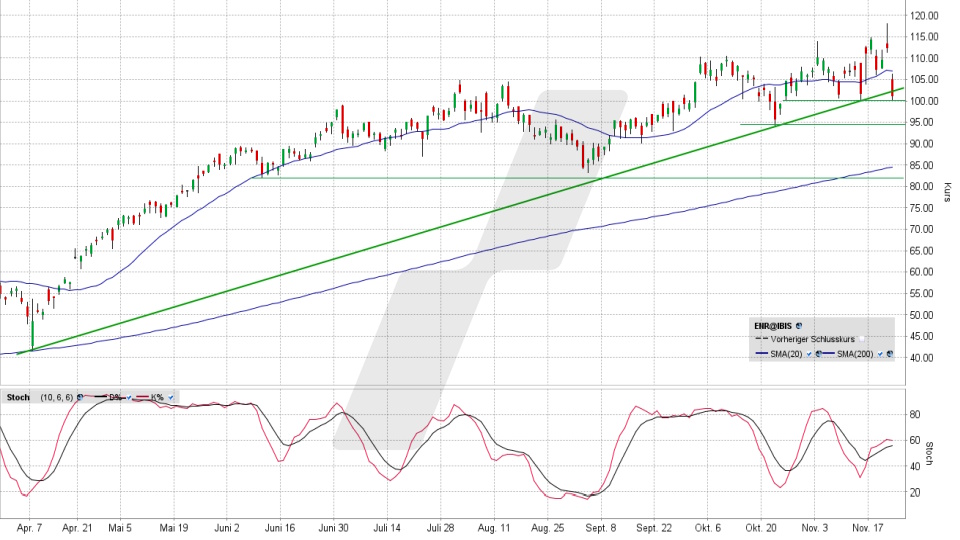Uncheck the SMA(200) visibility checkbox

[879, 354]
